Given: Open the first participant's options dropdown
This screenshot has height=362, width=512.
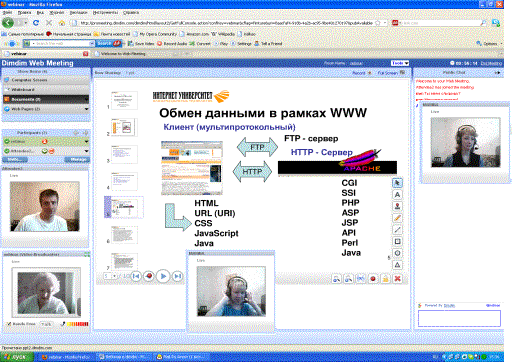Looking at the screenshot, I should tap(86, 141).
